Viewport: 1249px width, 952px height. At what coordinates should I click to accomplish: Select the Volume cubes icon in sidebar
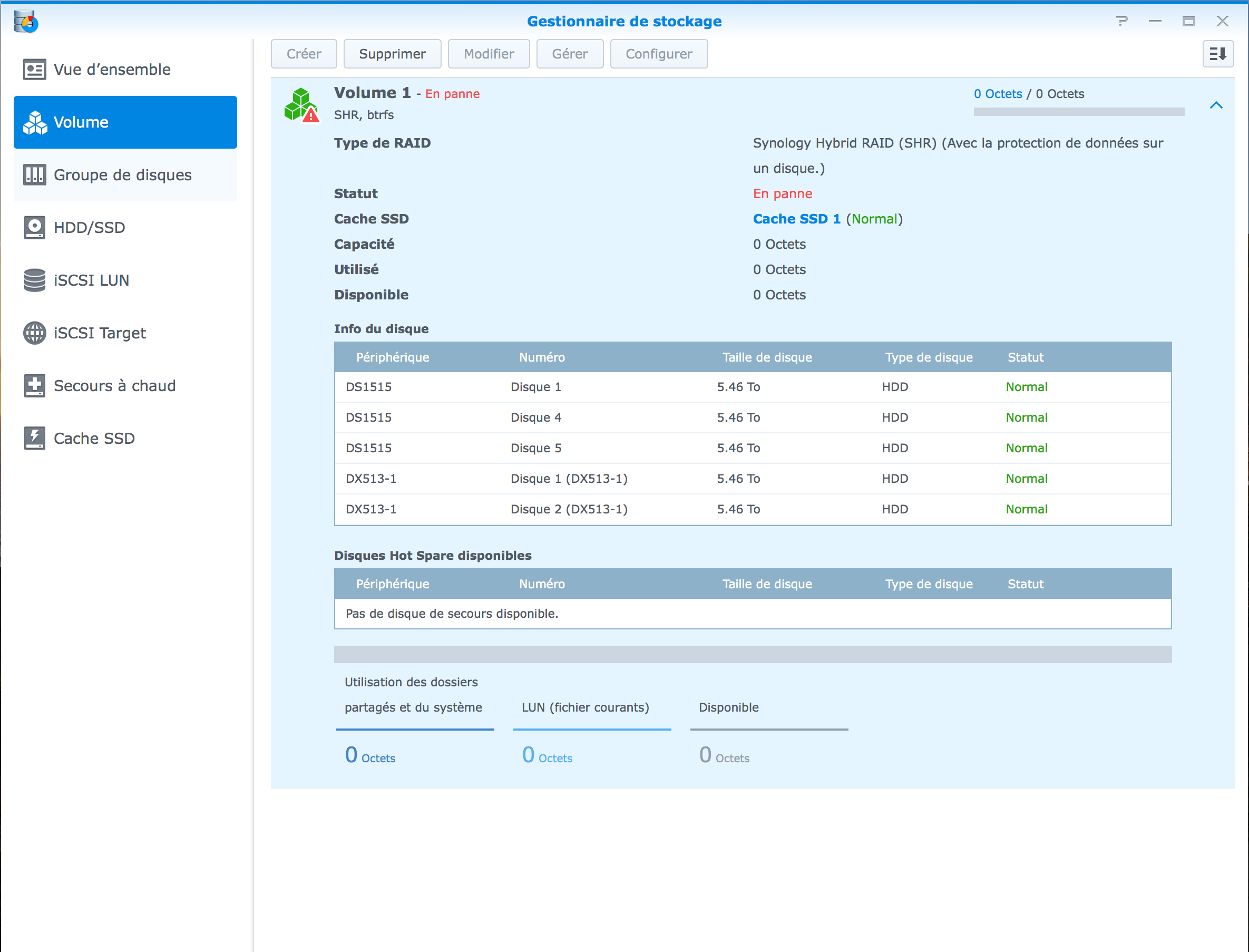pos(35,122)
